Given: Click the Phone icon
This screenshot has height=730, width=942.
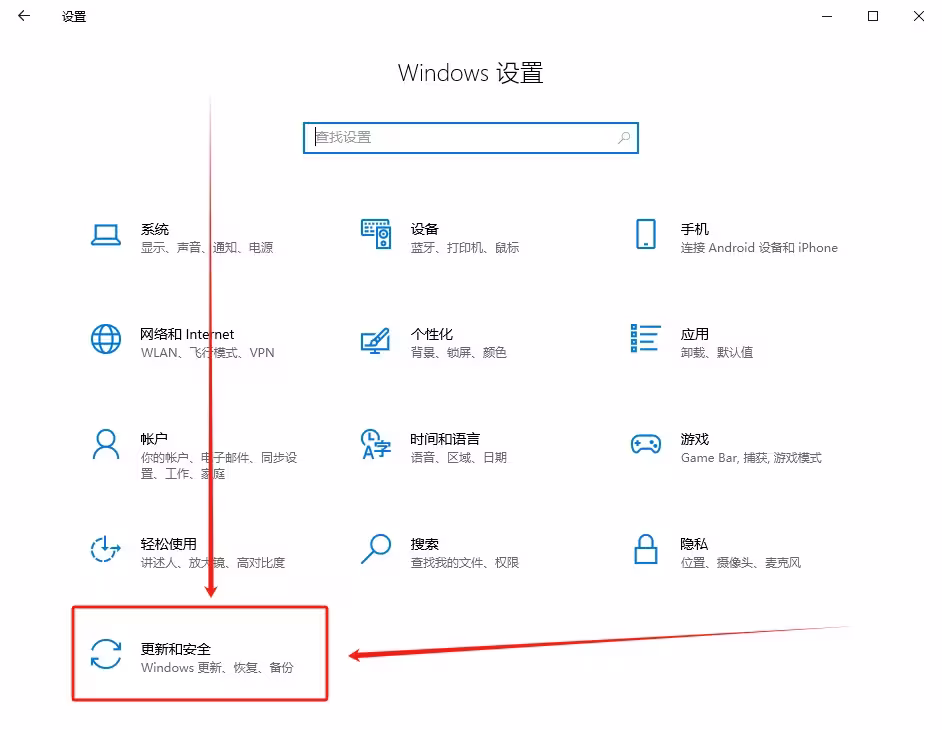Looking at the screenshot, I should pyautogui.click(x=646, y=234).
